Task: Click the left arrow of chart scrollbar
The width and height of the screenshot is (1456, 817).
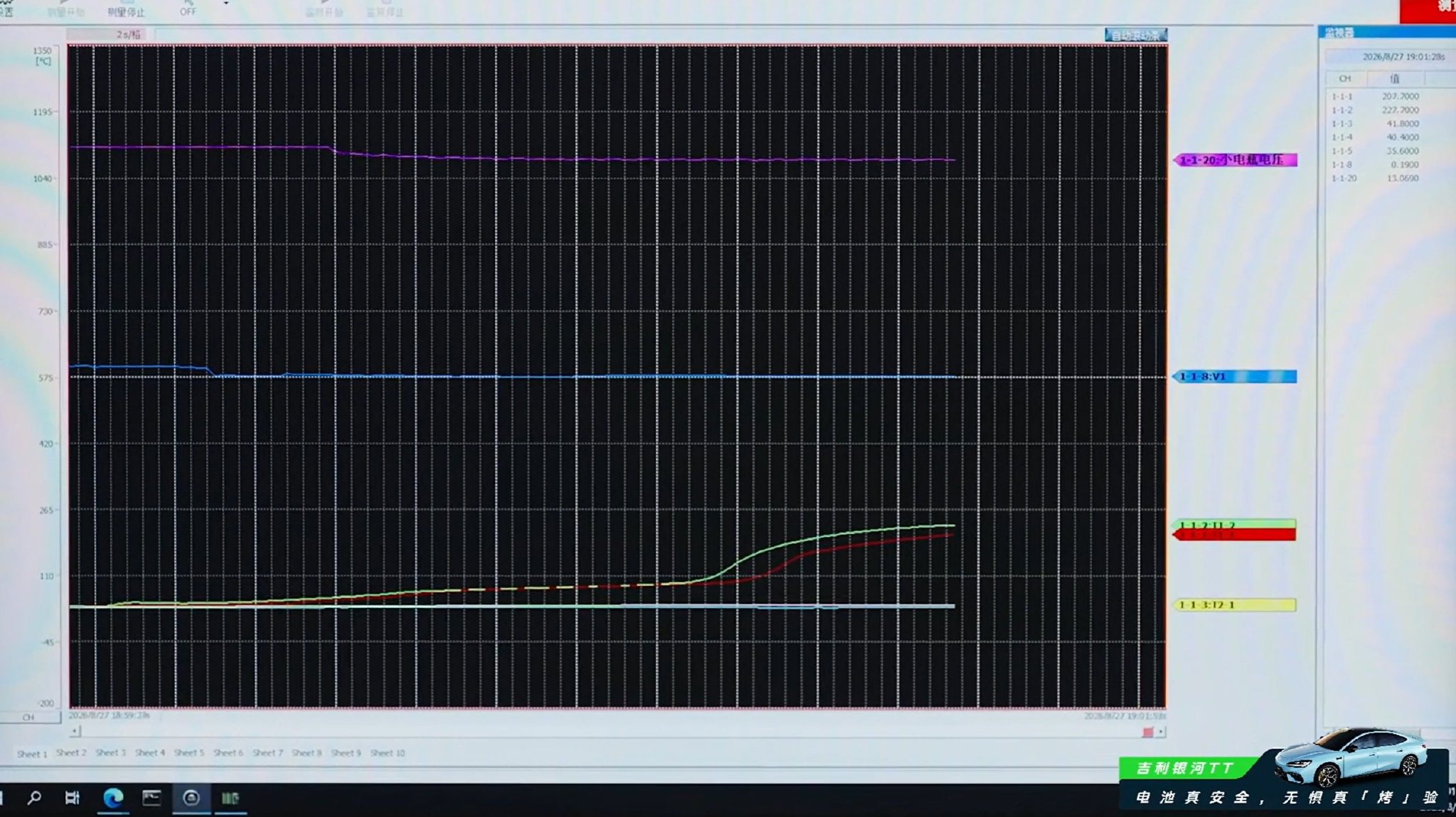Action: pos(75,731)
